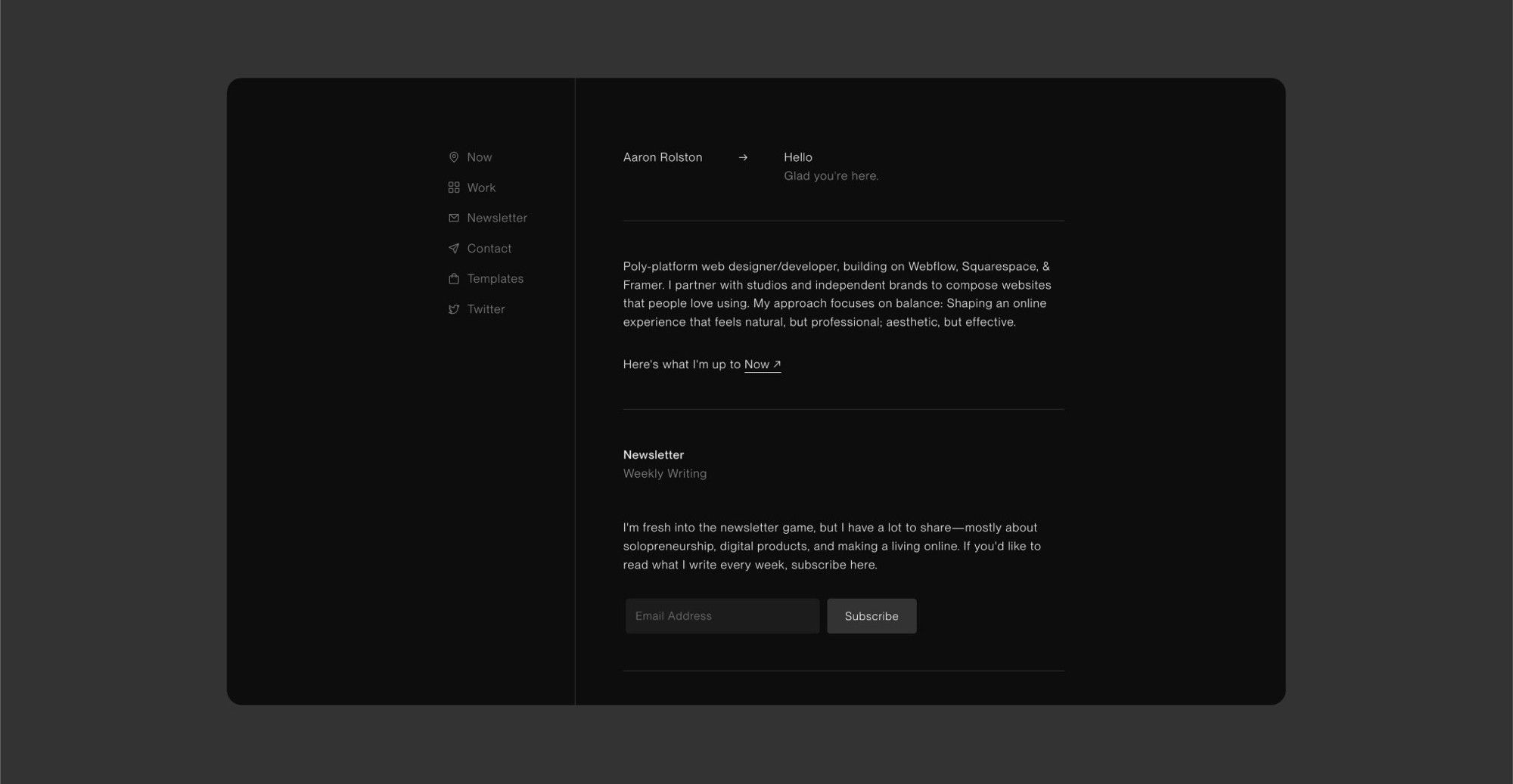Open the Now page from the sidebar
The height and width of the screenshot is (784, 1513).
(x=480, y=156)
